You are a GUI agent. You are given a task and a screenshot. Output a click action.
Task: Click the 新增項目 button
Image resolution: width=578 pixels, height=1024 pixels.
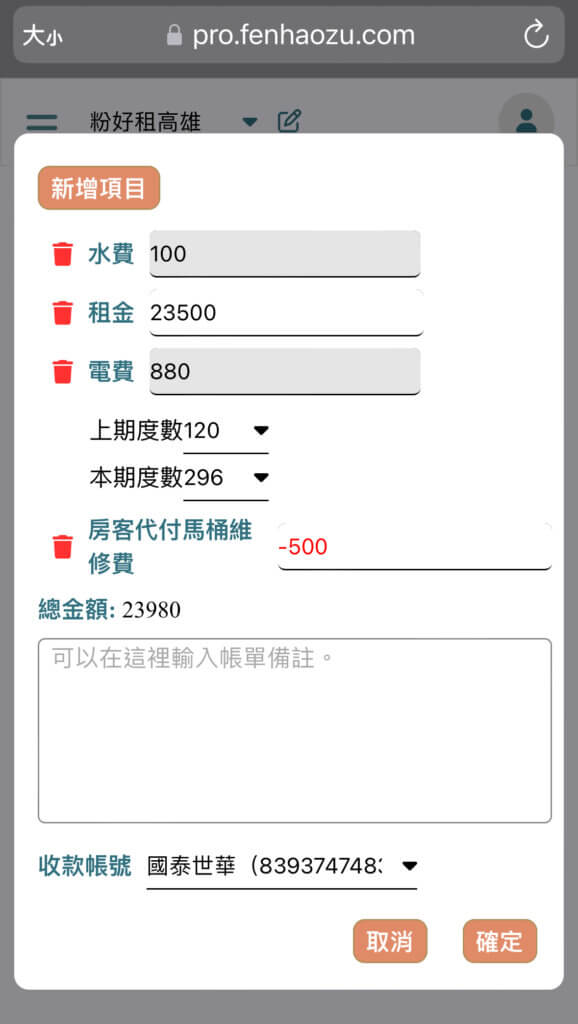pos(99,188)
